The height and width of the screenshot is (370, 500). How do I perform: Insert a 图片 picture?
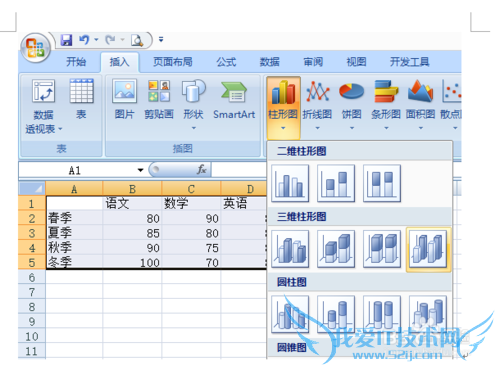click(124, 99)
